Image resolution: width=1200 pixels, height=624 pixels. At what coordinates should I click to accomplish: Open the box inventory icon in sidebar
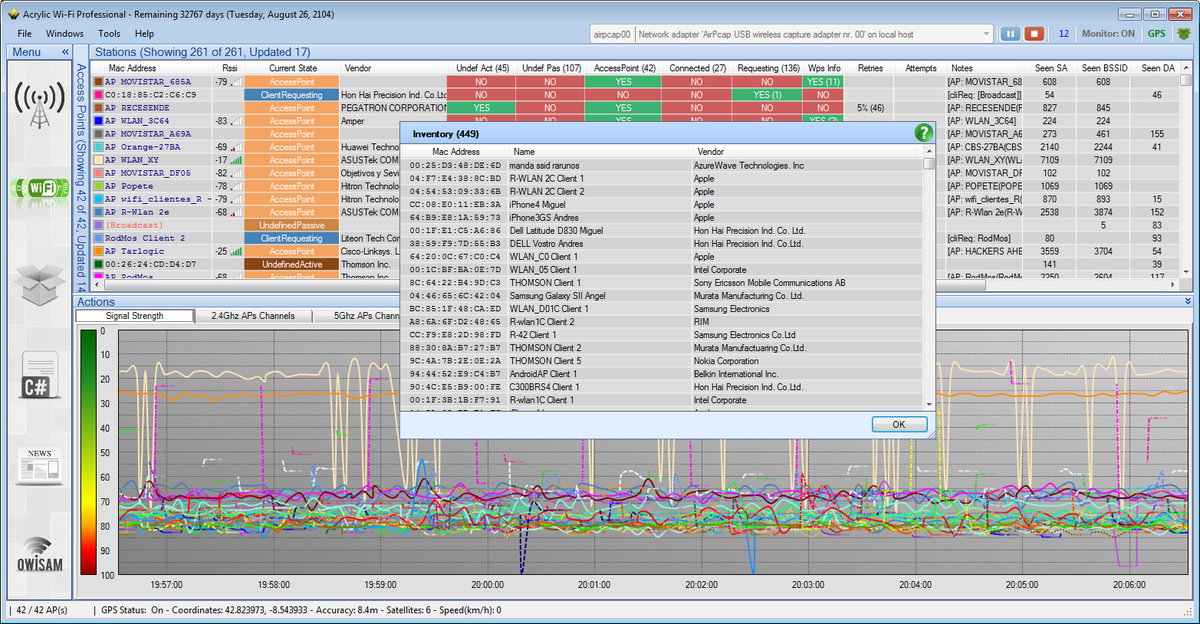click(x=39, y=284)
